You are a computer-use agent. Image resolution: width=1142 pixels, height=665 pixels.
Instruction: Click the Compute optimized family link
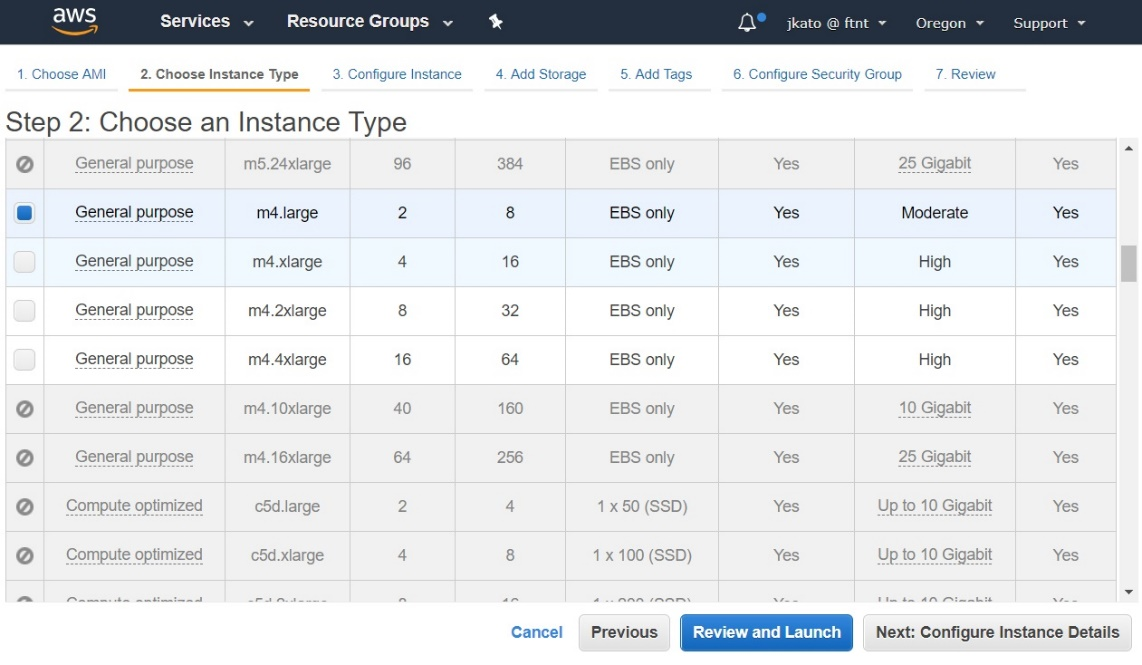(133, 506)
